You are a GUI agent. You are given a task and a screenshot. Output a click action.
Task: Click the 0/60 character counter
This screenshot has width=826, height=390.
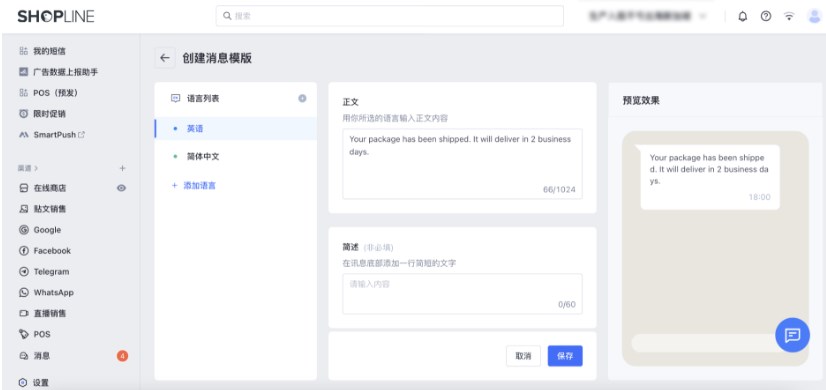point(567,304)
